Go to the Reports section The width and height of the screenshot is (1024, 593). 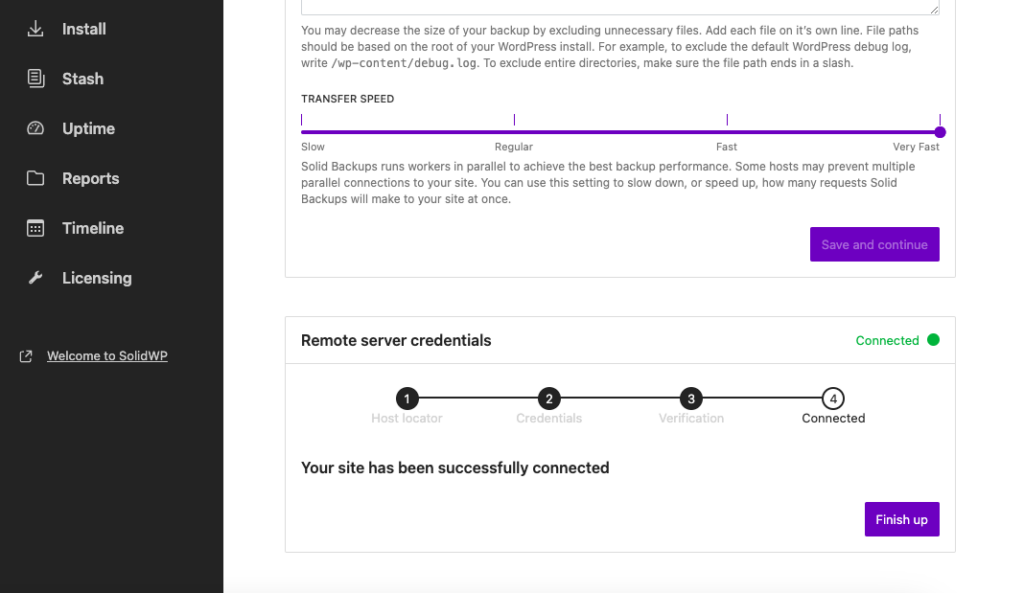click(x=90, y=179)
